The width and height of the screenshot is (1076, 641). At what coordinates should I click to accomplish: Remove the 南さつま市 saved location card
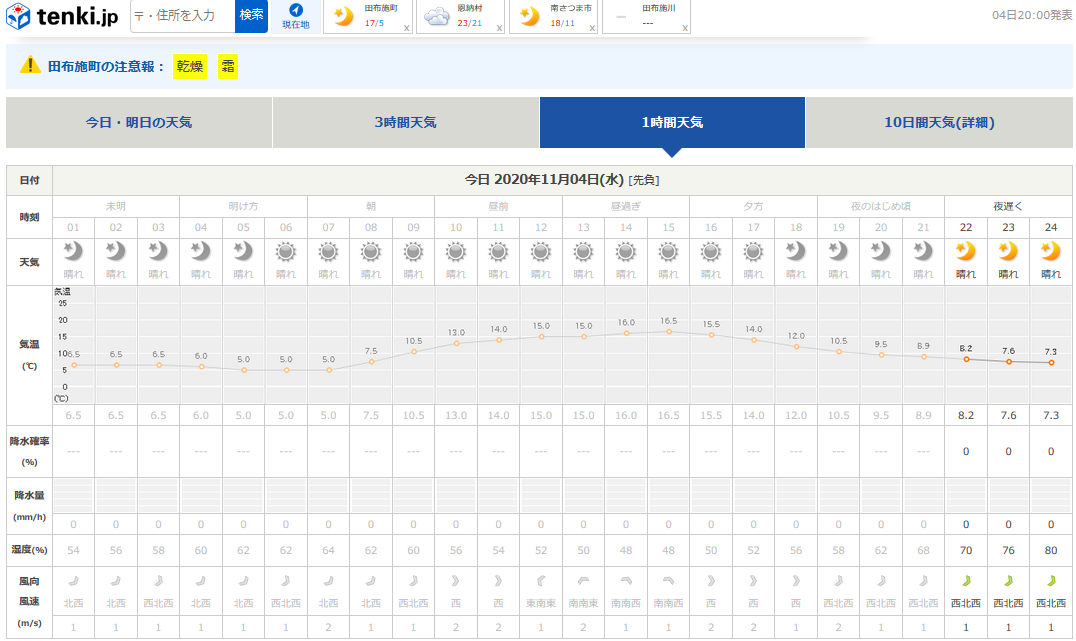coord(592,28)
